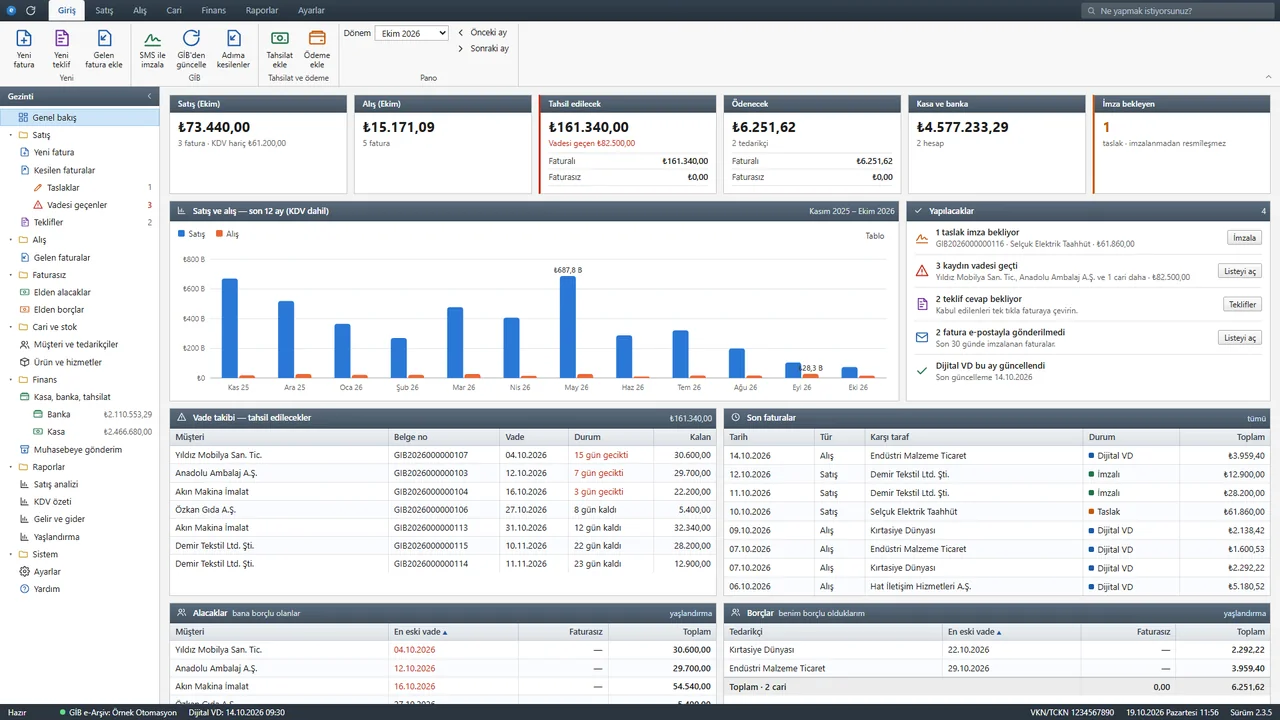
Task: Open Müşteri ve tedarikçiler in sidebar
Action: click(x=80, y=345)
